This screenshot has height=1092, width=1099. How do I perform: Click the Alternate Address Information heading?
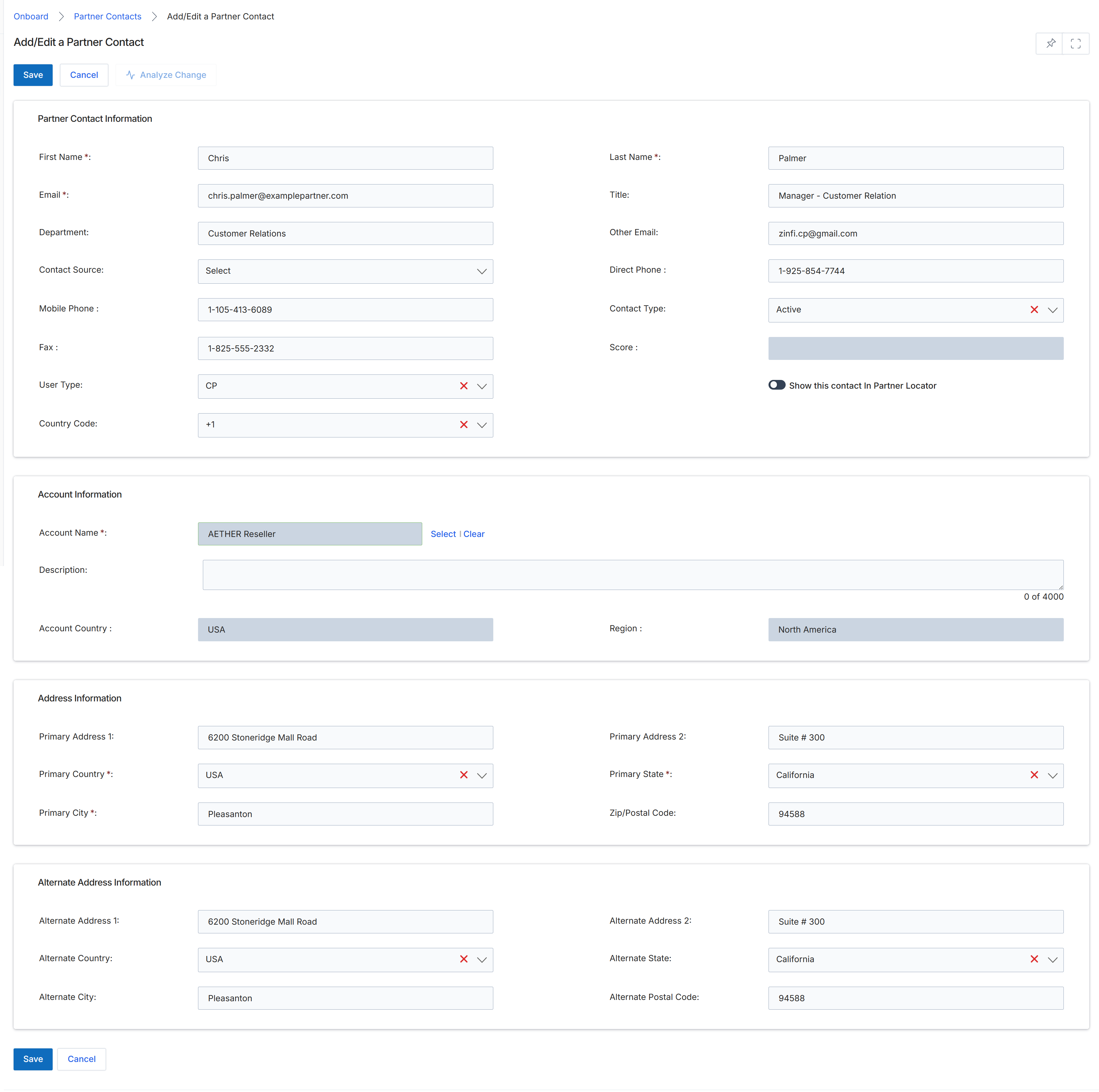[99, 882]
